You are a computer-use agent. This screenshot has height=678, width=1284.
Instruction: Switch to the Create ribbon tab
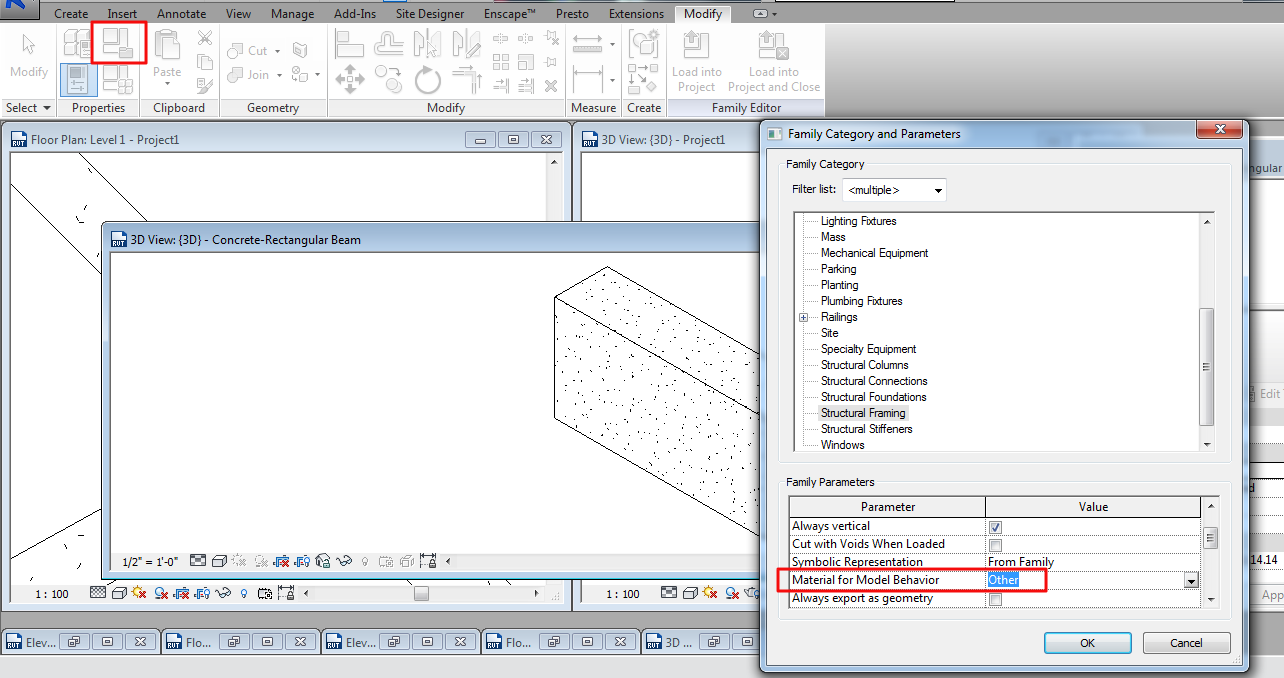[71, 14]
